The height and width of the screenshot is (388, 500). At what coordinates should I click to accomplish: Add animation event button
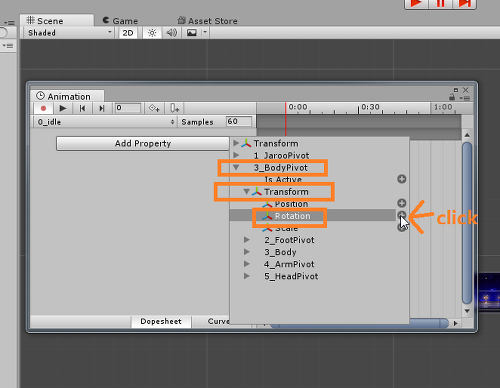pyautogui.click(x=175, y=108)
